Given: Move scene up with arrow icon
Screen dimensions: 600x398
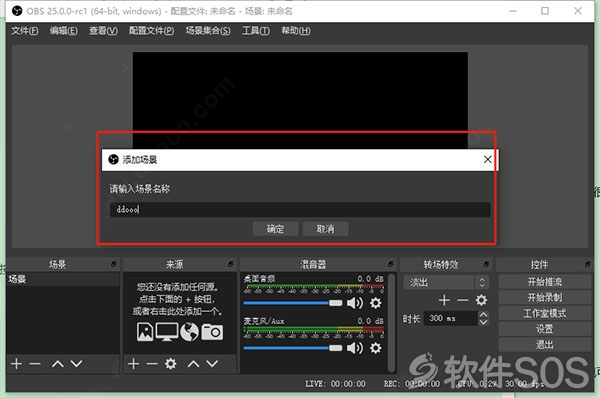Looking at the screenshot, I should point(57,364).
